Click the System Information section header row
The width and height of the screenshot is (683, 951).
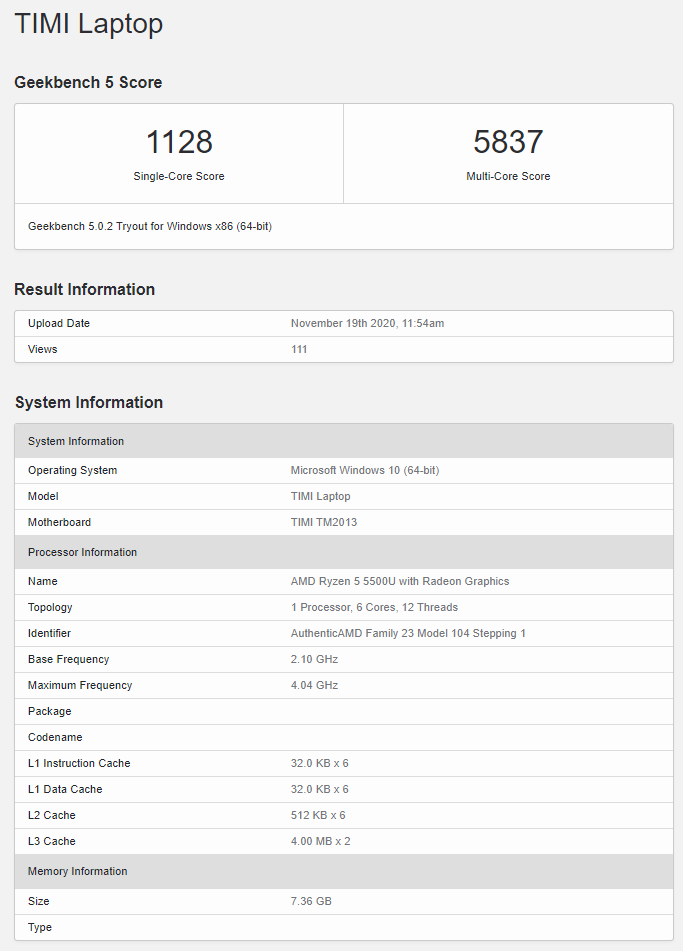point(344,441)
